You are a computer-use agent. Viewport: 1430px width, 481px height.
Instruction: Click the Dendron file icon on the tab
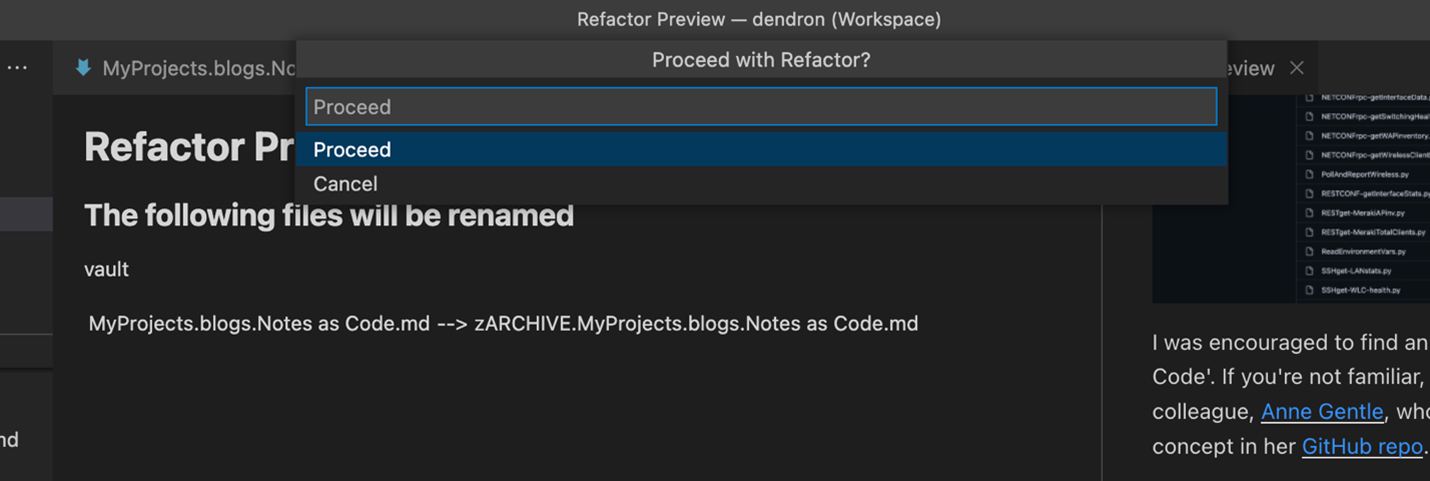(x=84, y=68)
